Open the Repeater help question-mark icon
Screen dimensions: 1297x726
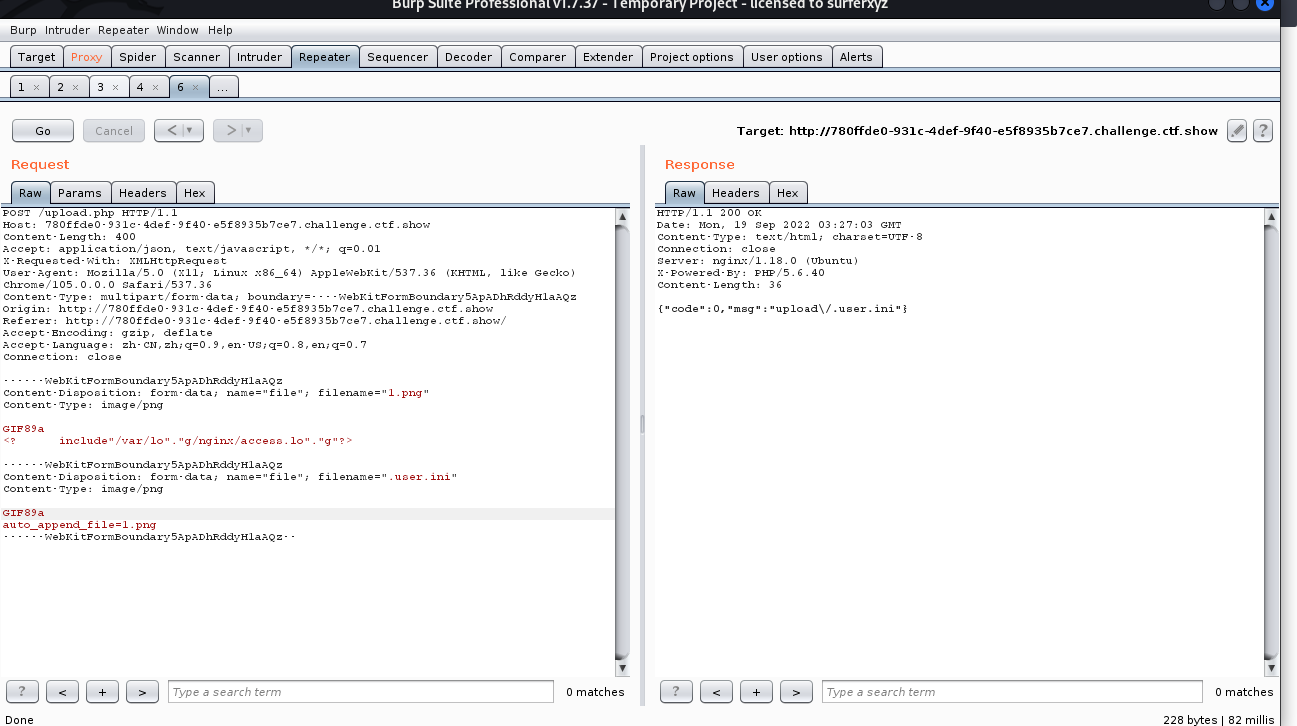click(x=1263, y=130)
